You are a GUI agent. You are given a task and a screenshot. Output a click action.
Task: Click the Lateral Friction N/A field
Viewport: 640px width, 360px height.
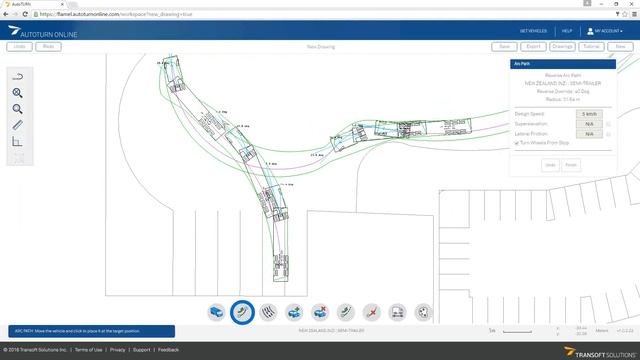[x=589, y=134]
